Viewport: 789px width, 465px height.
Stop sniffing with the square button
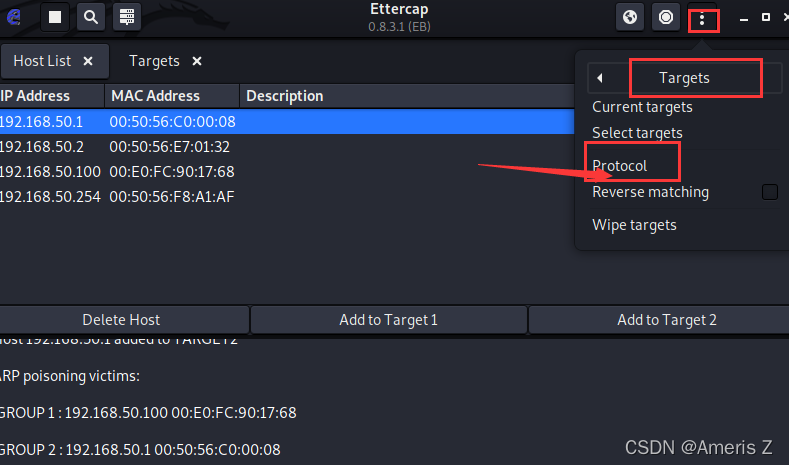click(x=55, y=17)
